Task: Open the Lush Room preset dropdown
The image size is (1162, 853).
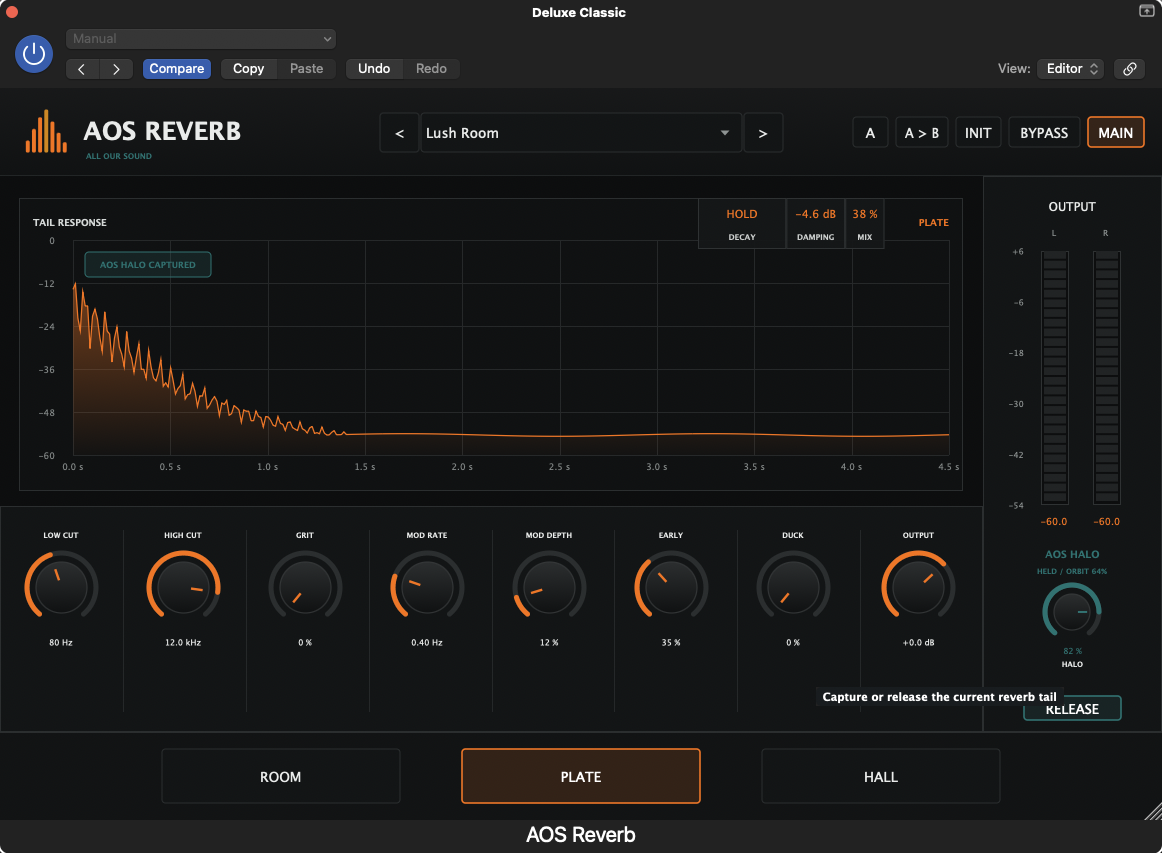Action: 581,133
